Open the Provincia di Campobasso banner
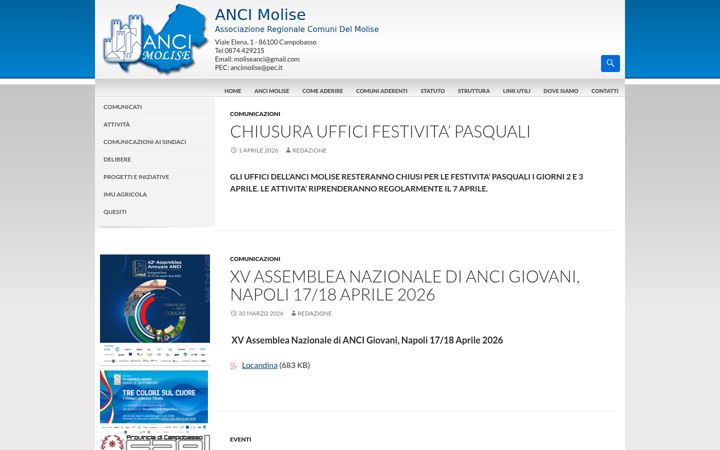720x450 pixels. tap(155, 441)
